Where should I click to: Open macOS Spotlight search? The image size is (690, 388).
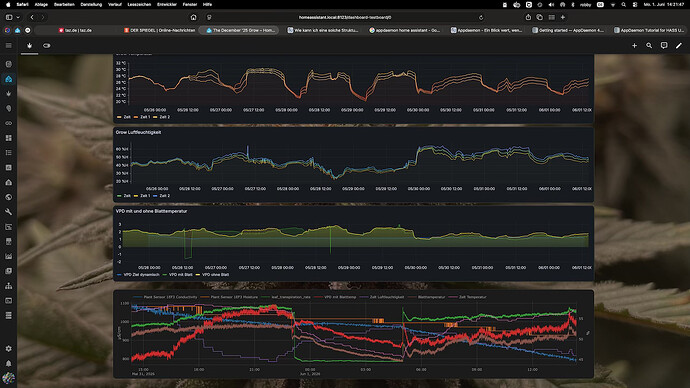click(x=624, y=4)
